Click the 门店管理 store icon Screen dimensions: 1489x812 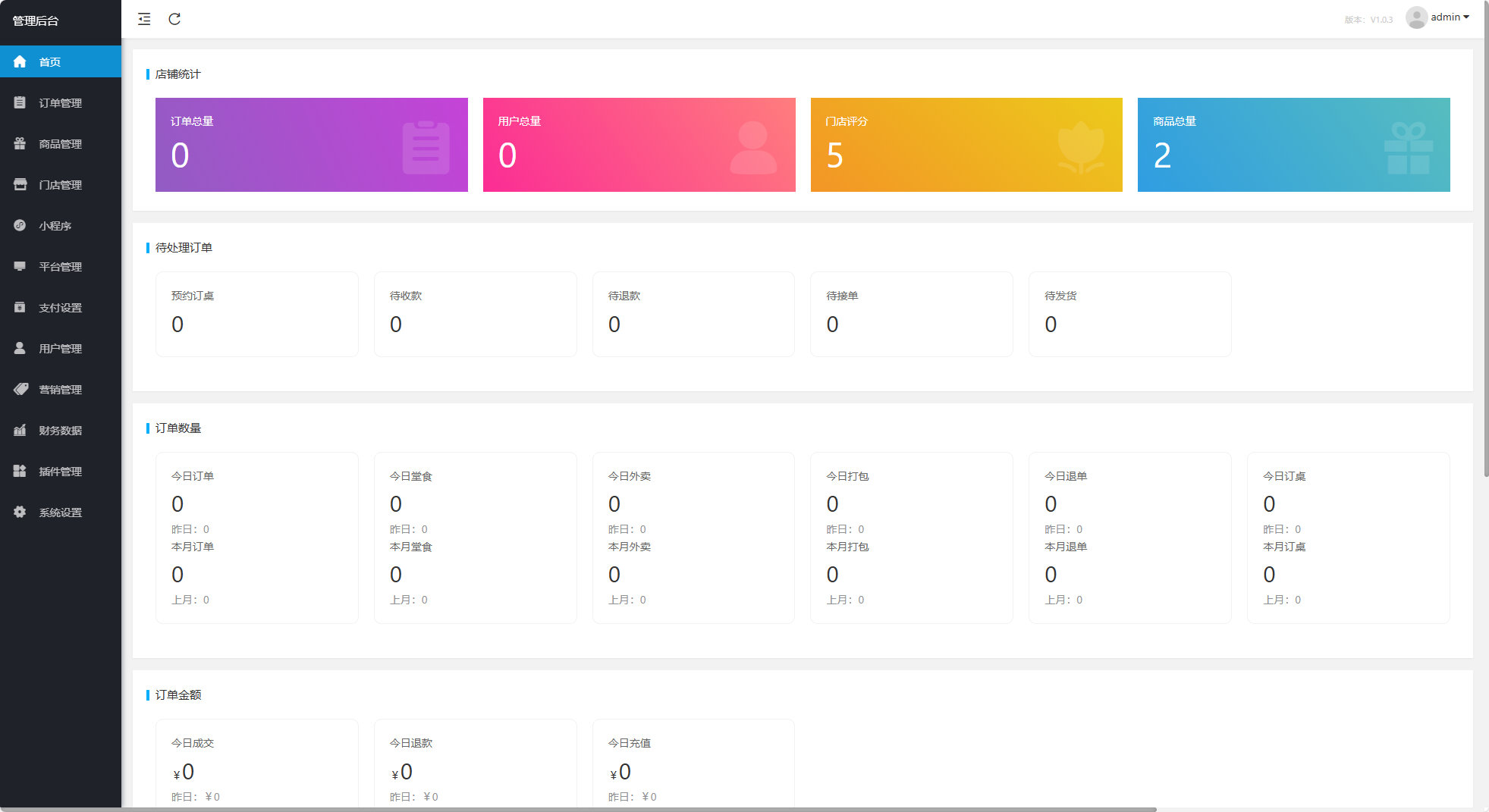pyautogui.click(x=20, y=184)
